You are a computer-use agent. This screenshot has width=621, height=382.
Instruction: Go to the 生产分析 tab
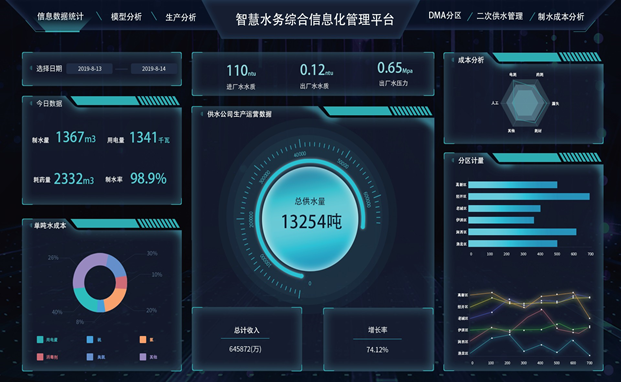(x=181, y=17)
